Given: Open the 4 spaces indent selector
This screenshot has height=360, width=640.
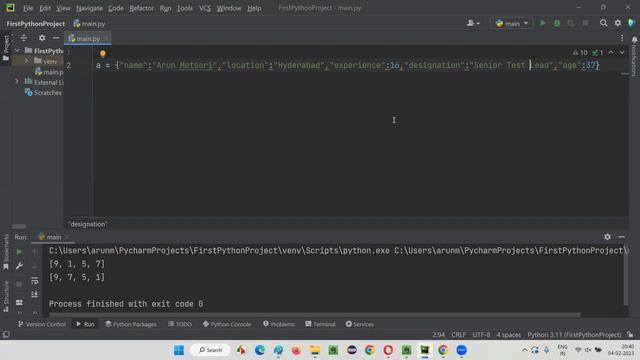Looking at the screenshot, I should (x=509, y=335).
